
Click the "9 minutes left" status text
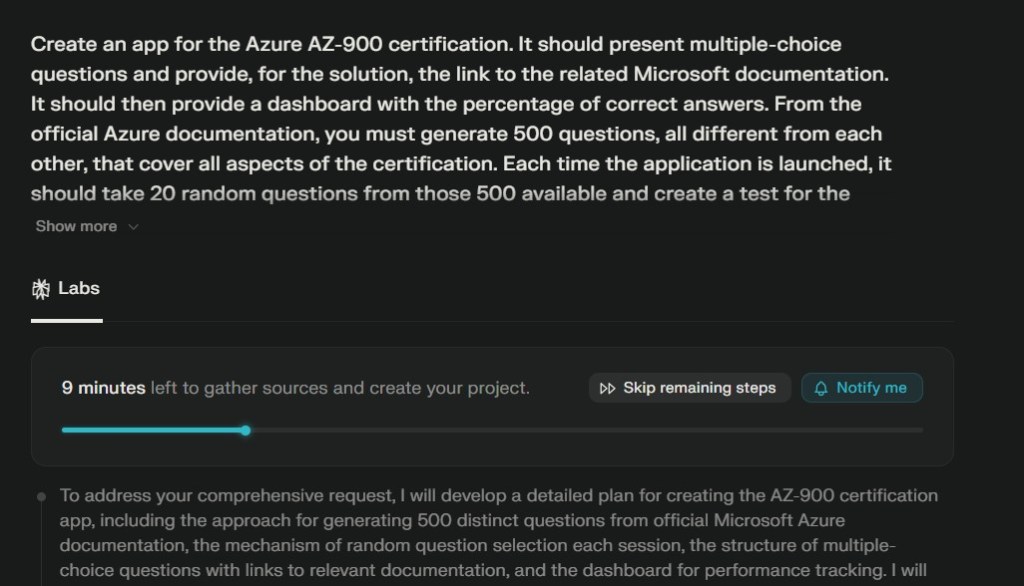[103, 388]
